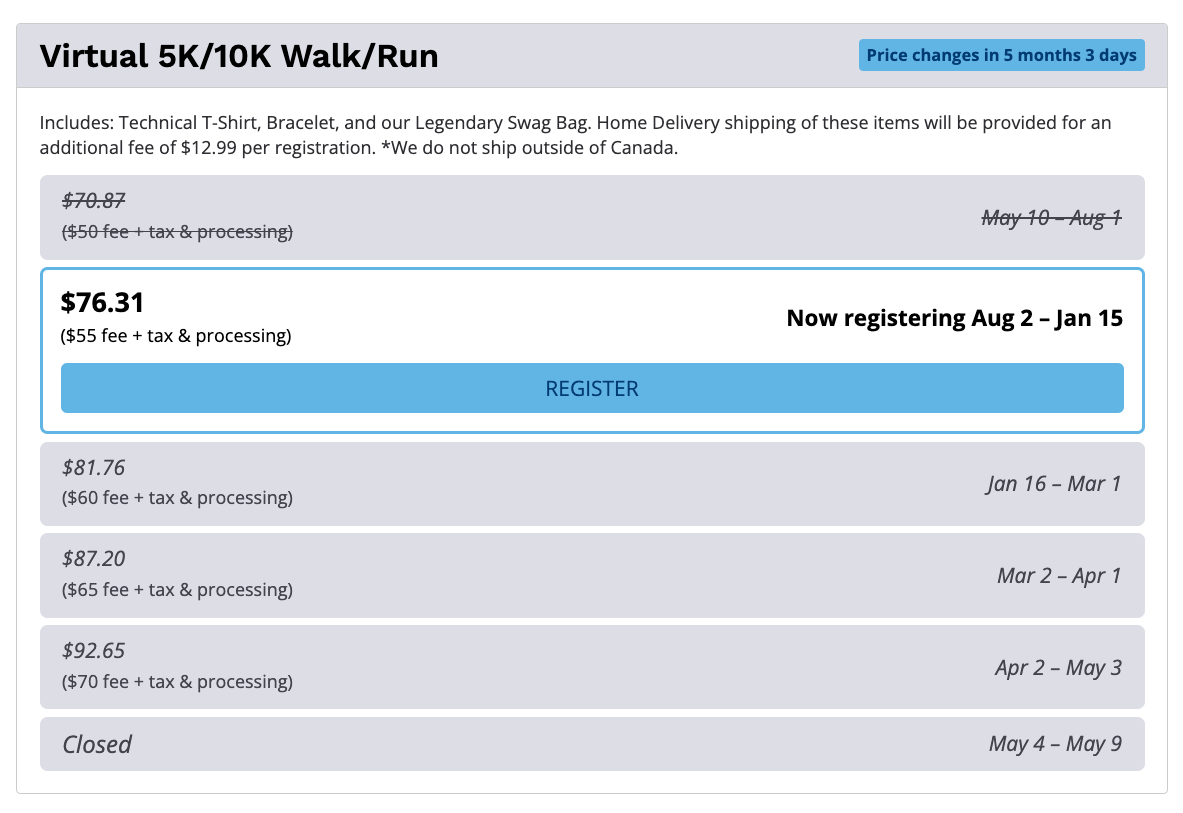Viewport: 1183px width, 813px height.
Task: Select the $92.65 price tier
Action: tap(94, 651)
